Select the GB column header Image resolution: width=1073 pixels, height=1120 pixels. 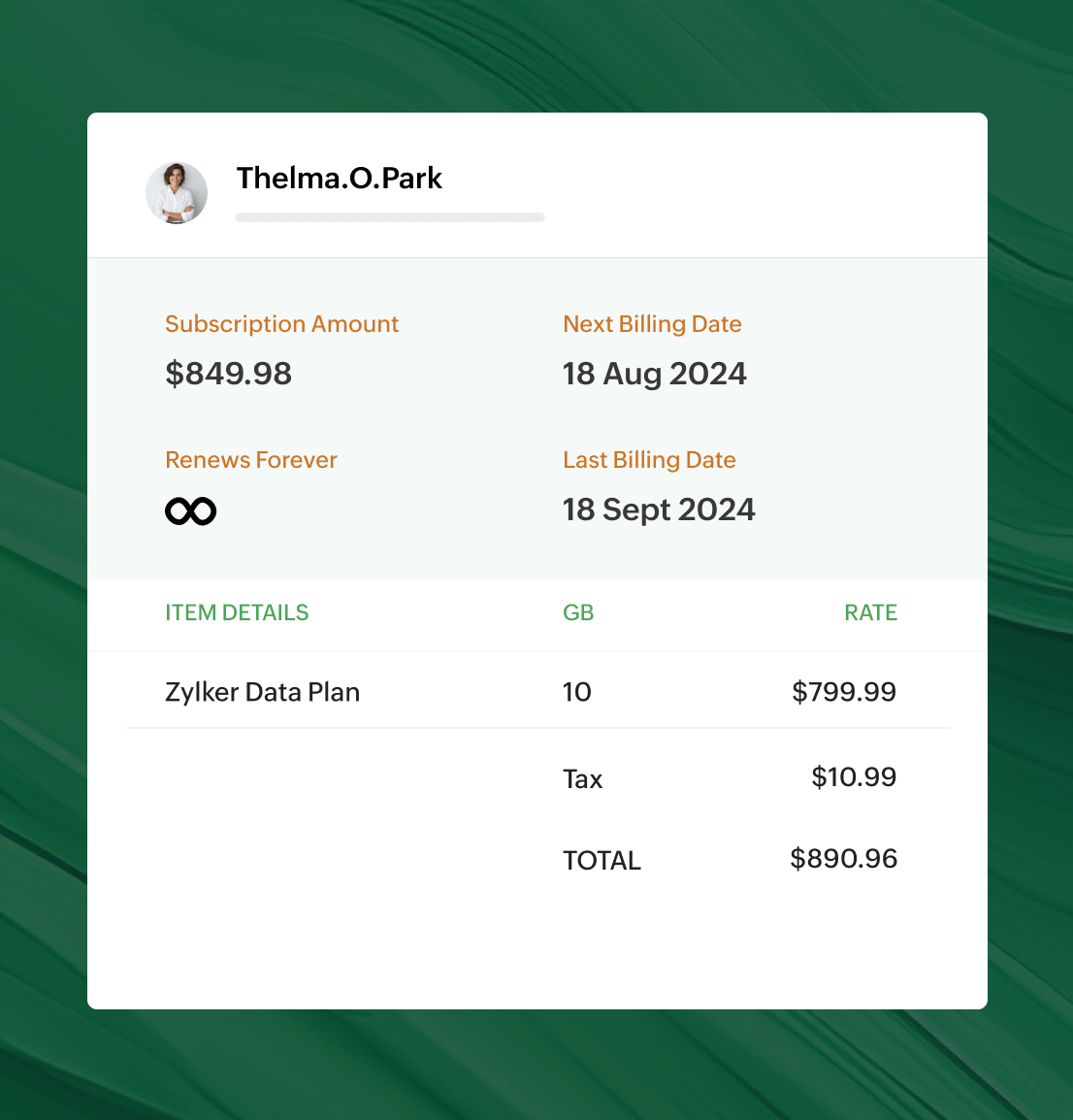pyautogui.click(x=578, y=612)
